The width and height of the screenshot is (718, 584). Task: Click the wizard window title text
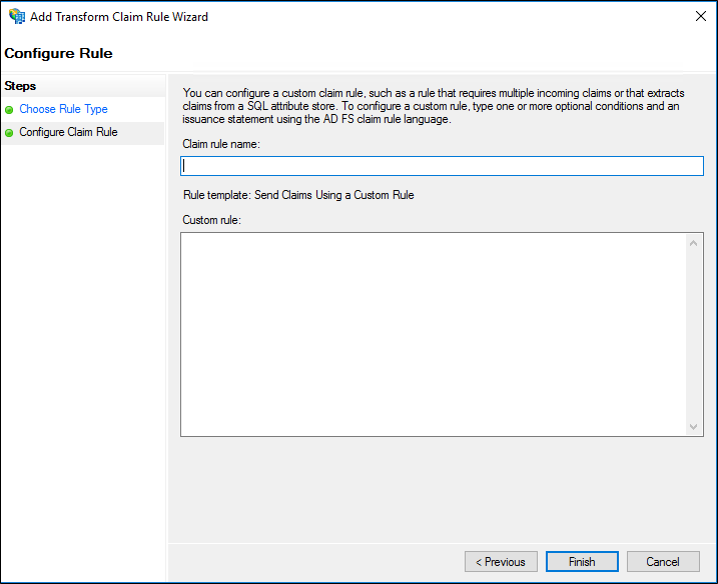click(119, 17)
